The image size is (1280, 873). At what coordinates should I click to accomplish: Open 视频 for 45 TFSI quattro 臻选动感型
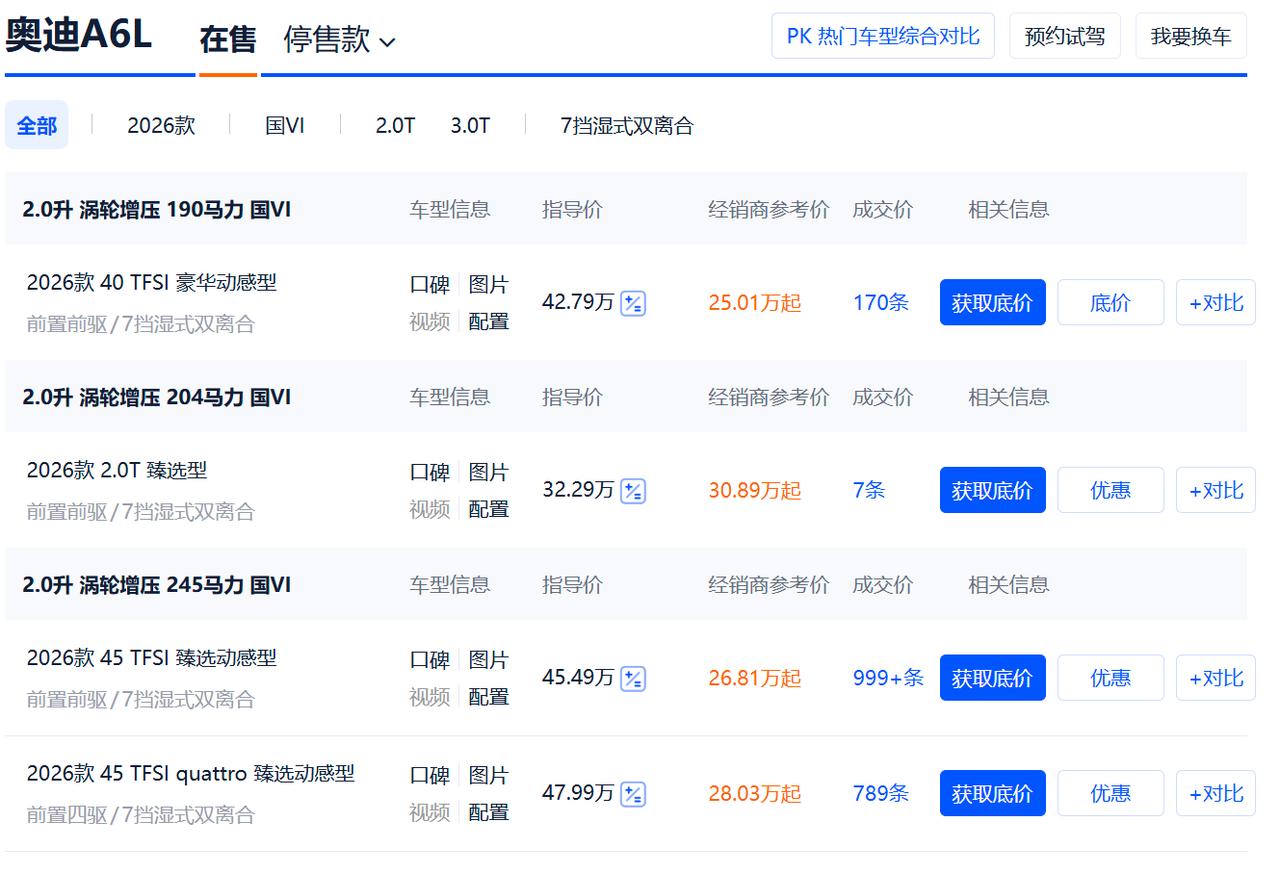pyautogui.click(x=430, y=813)
